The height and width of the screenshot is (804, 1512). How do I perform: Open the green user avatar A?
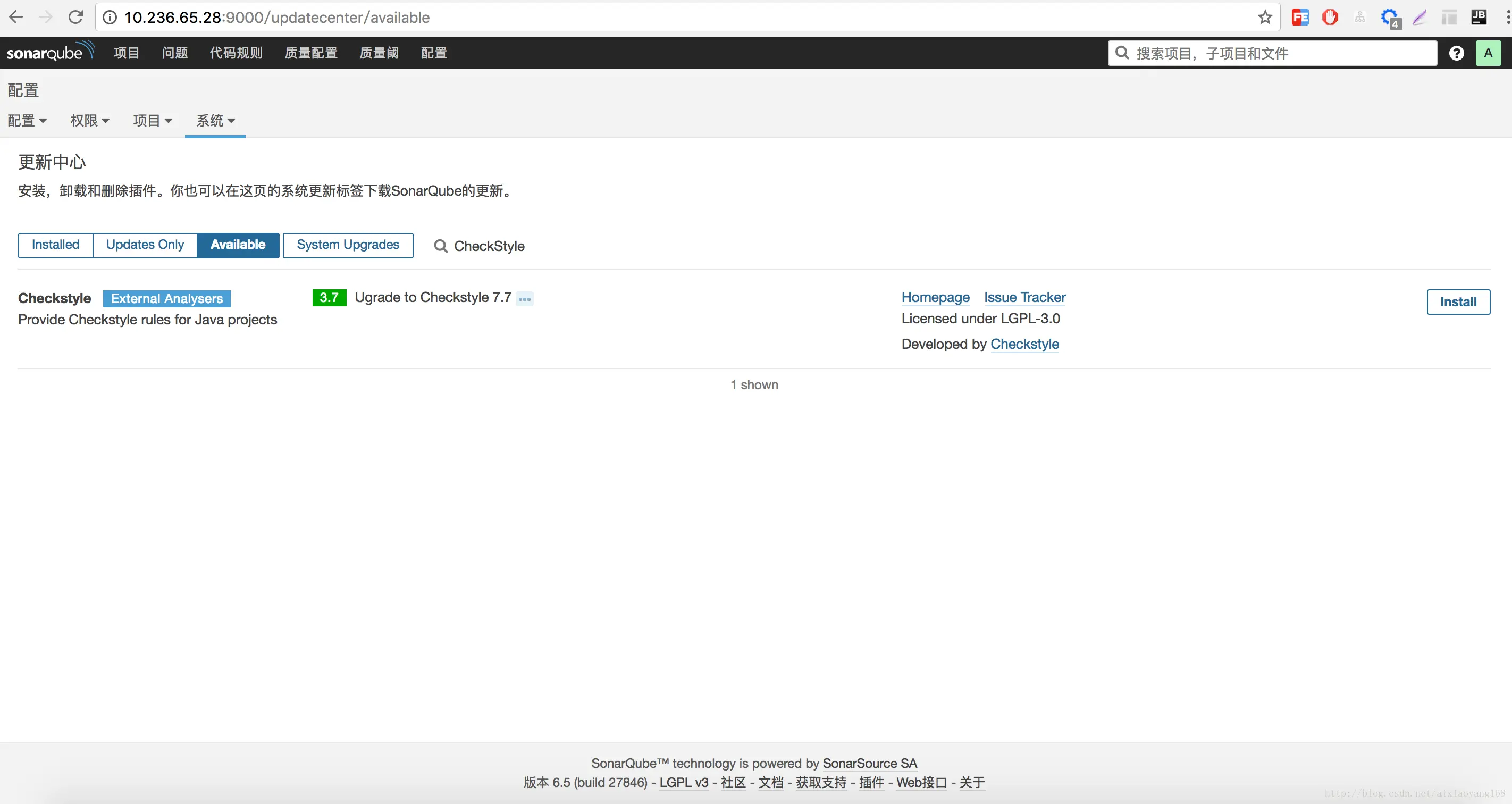1488,53
